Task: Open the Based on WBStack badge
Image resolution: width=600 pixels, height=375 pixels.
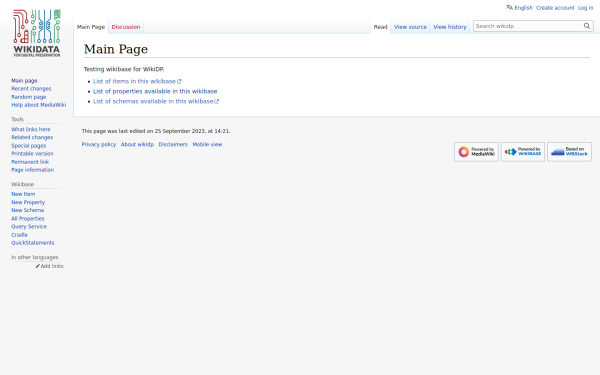Action: coord(569,152)
